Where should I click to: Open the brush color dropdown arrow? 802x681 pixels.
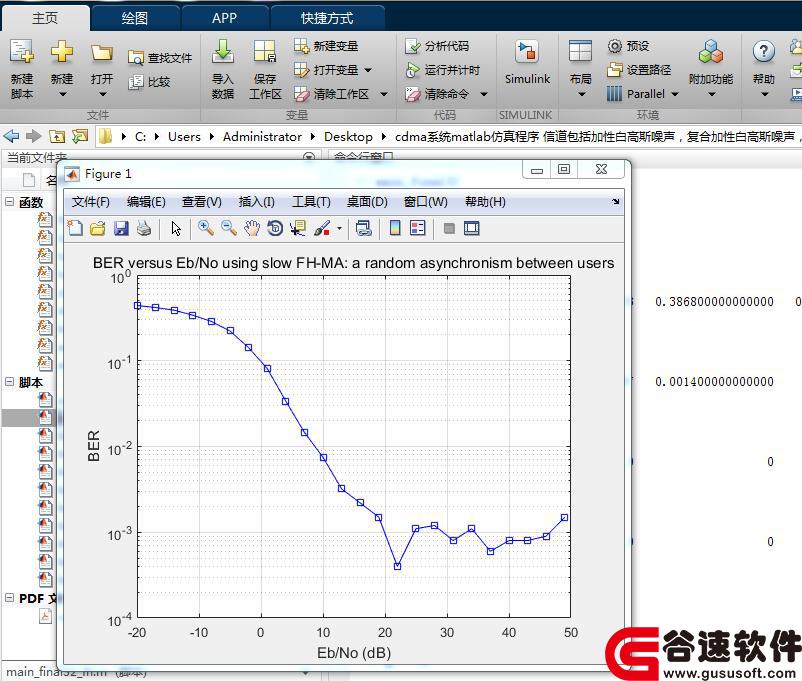pyautogui.click(x=339, y=228)
